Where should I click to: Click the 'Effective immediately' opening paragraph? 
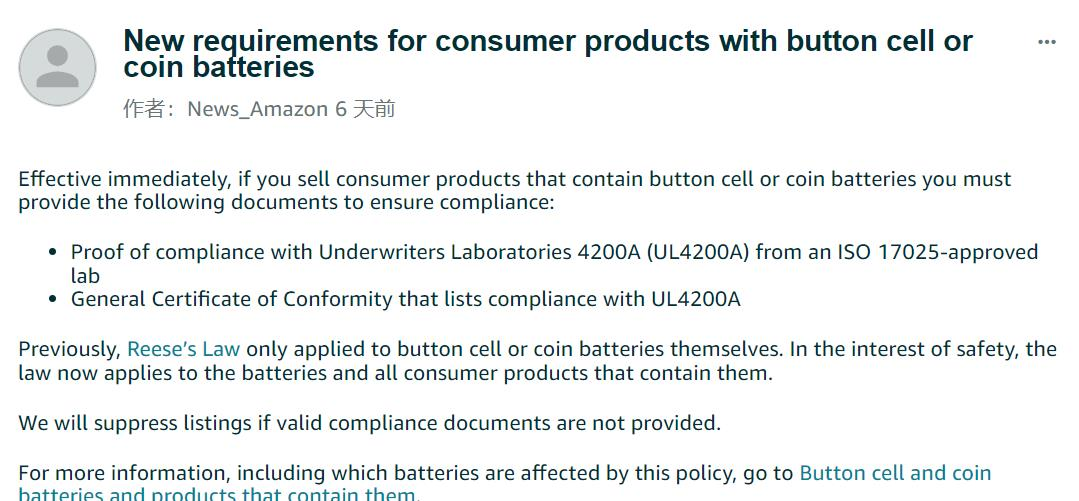click(515, 191)
